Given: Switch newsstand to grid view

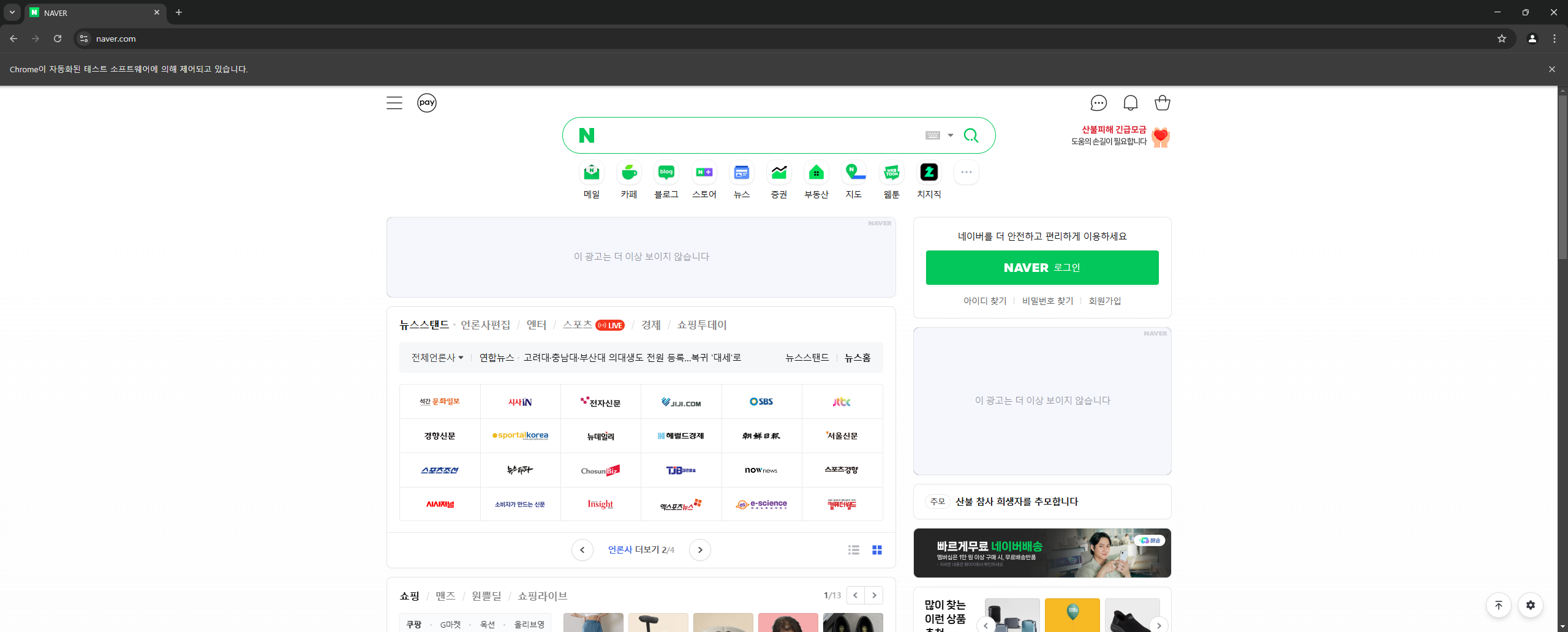Looking at the screenshot, I should coord(876,550).
